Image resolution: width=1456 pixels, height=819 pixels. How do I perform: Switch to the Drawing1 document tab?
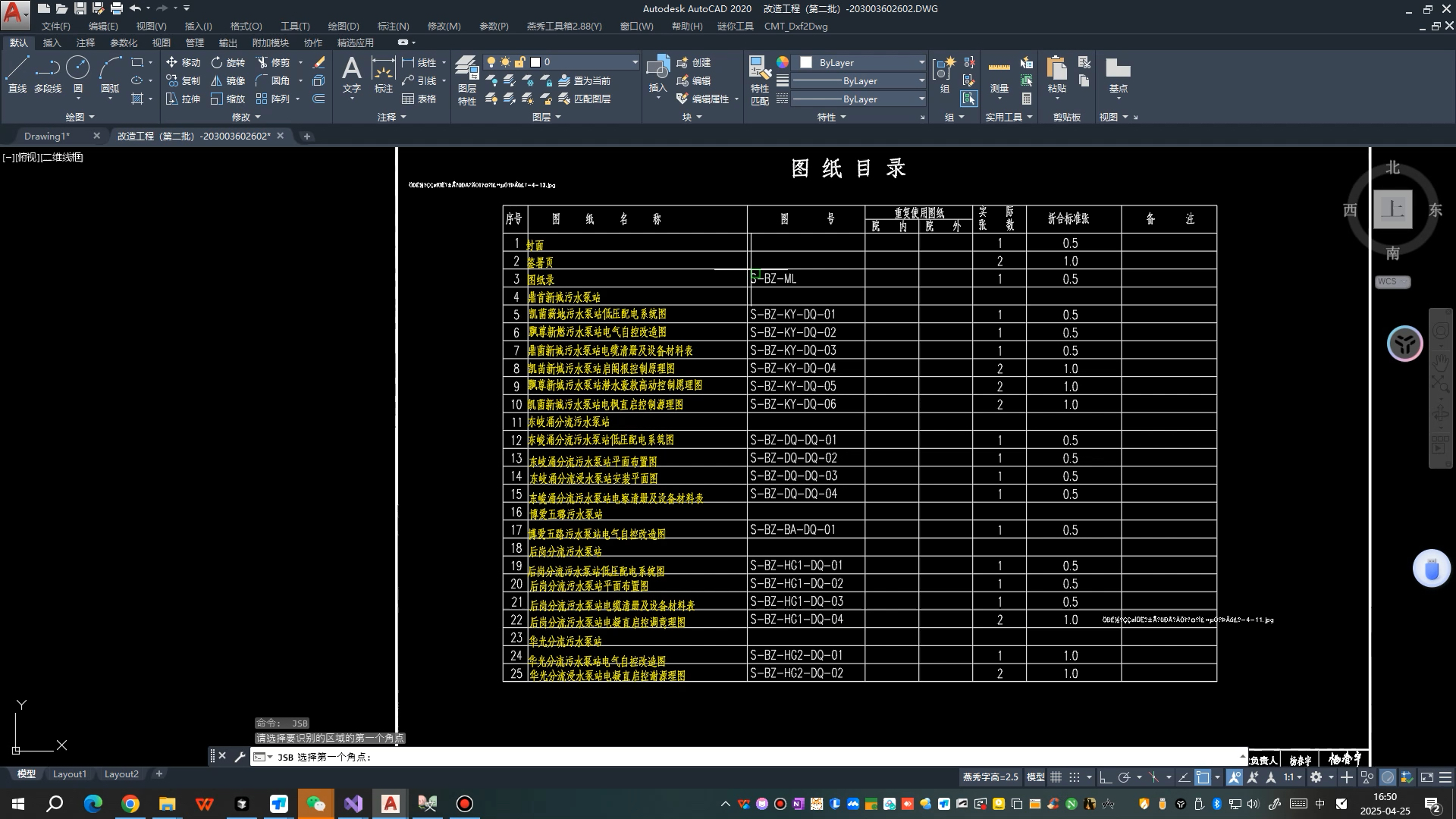coord(47,136)
